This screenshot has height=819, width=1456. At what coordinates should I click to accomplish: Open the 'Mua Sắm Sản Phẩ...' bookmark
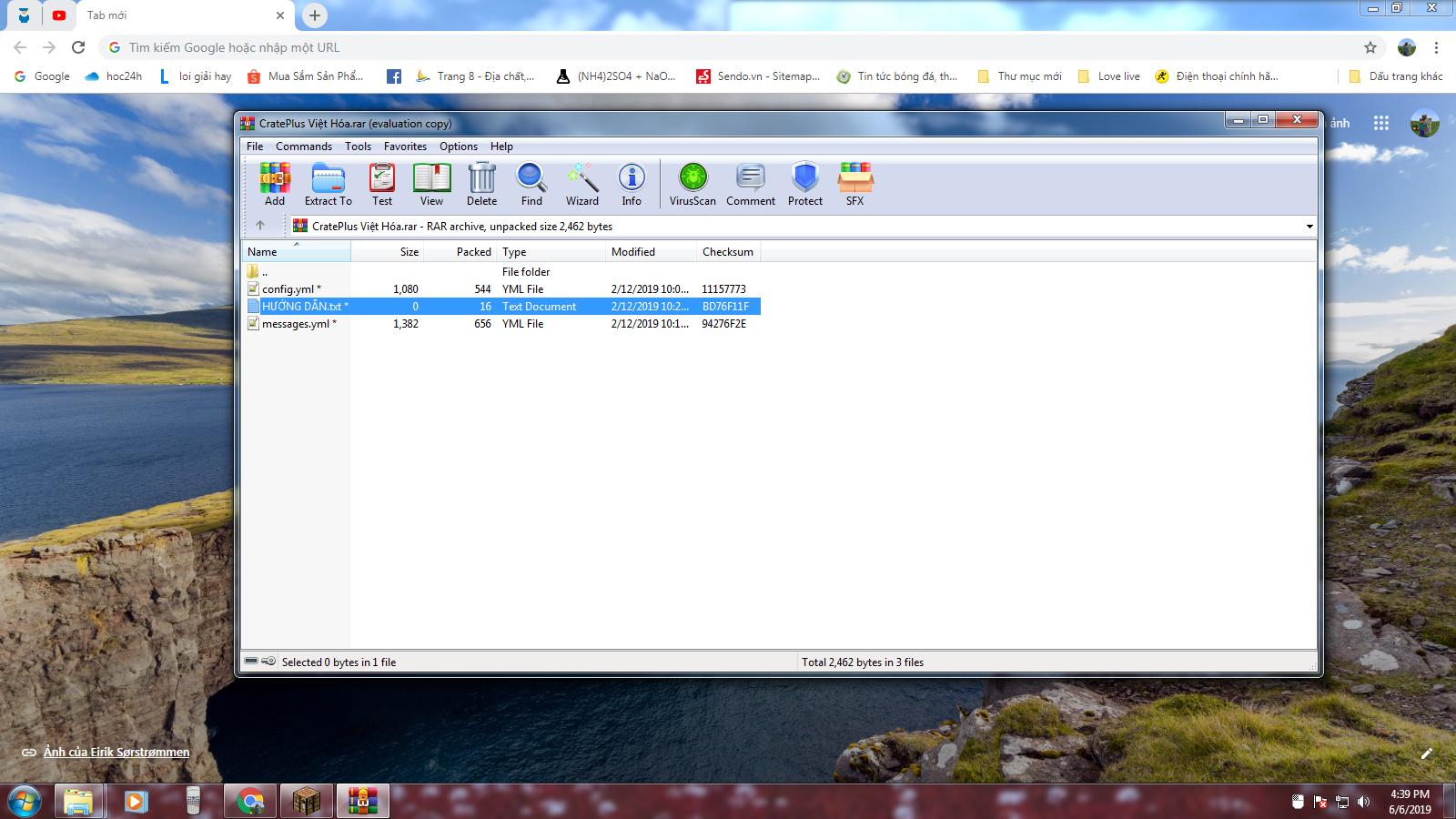[306, 76]
